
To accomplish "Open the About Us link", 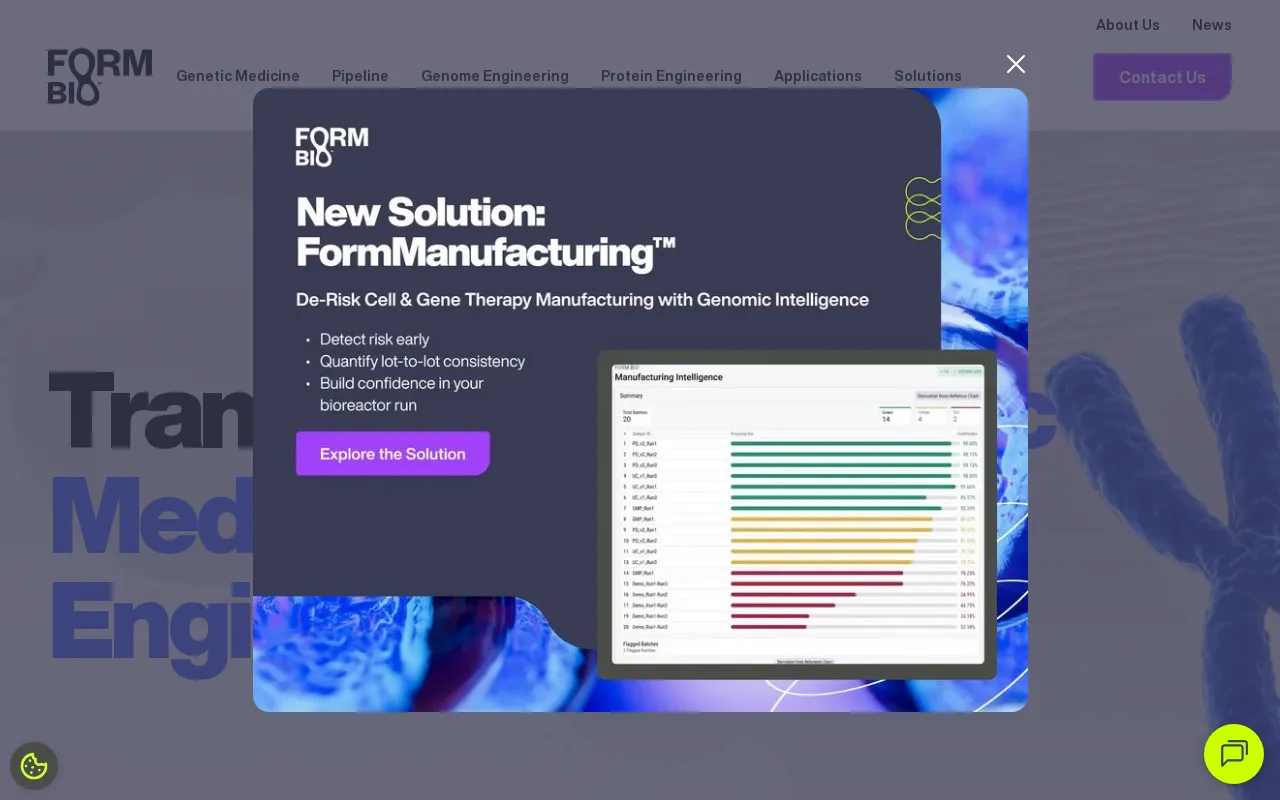I will coord(1128,25).
